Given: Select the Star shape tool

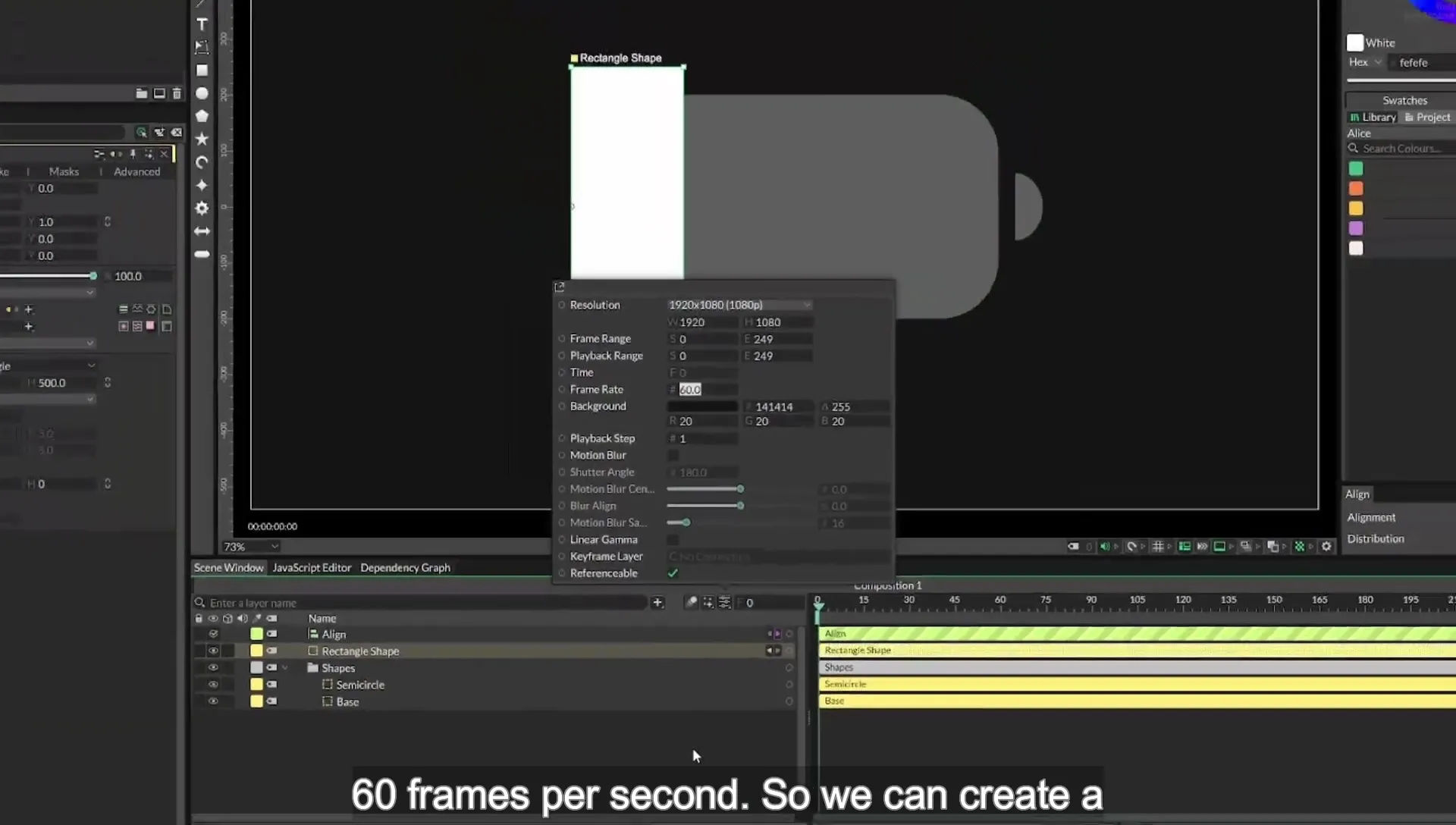Looking at the screenshot, I should click(202, 139).
